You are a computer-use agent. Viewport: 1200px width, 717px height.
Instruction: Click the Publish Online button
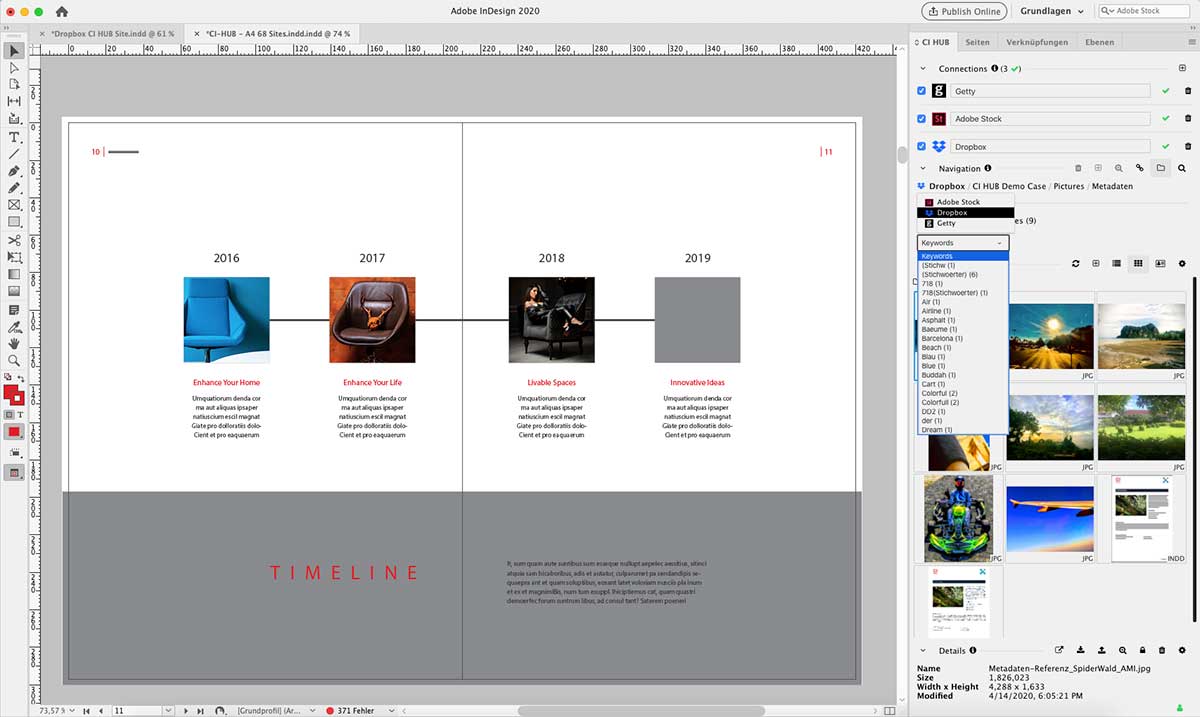[x=964, y=11]
